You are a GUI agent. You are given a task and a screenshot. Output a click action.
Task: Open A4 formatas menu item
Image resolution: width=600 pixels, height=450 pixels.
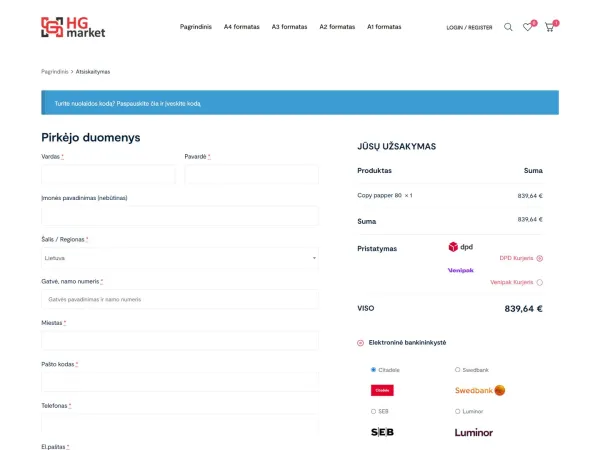(241, 27)
